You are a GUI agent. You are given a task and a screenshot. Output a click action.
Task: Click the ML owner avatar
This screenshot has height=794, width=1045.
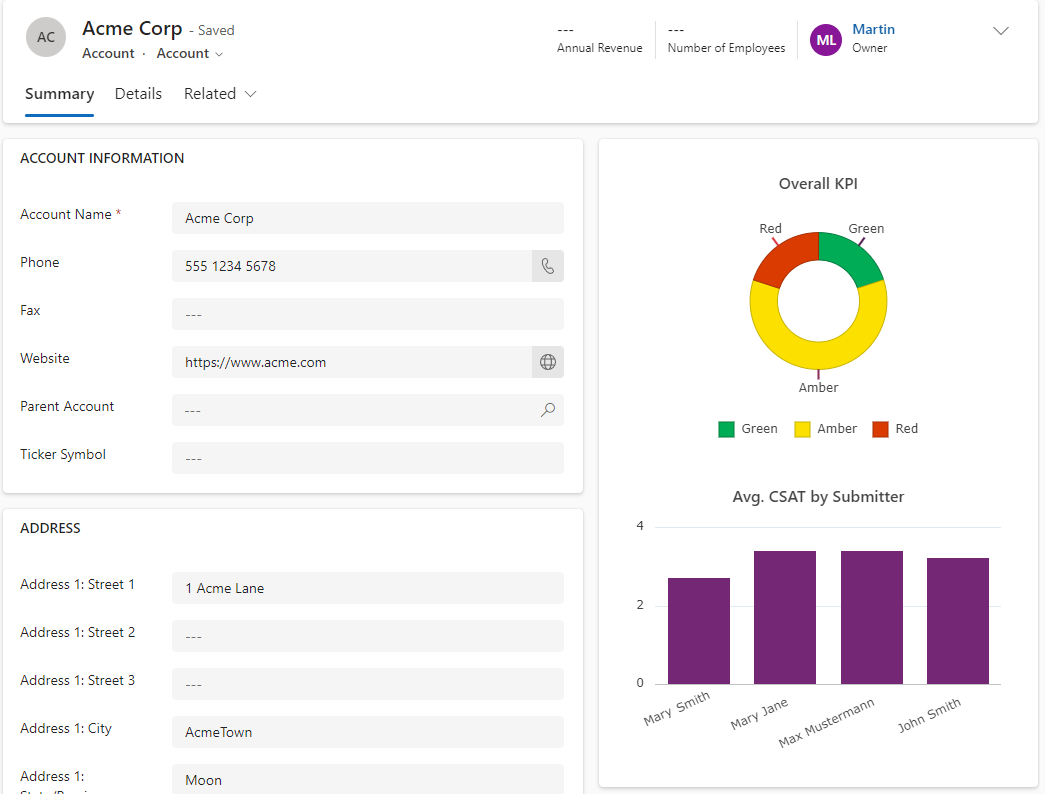tap(826, 40)
